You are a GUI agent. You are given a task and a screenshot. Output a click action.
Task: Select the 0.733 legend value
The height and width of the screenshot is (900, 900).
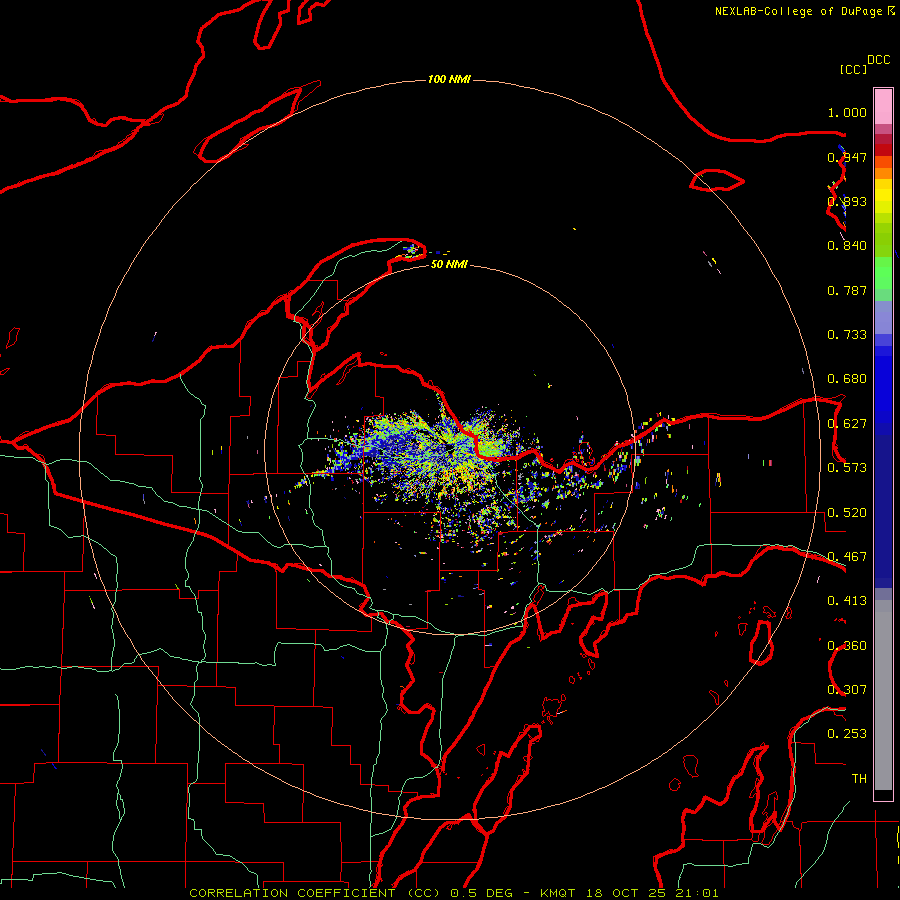point(847,335)
